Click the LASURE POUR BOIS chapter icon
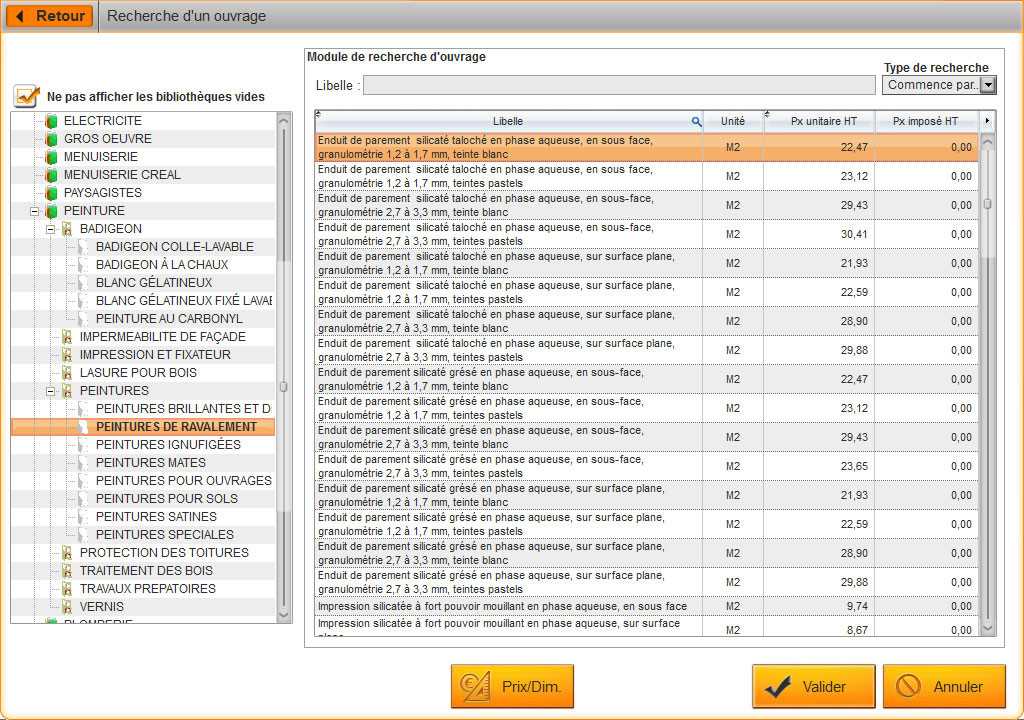1024x720 pixels. 67,372
